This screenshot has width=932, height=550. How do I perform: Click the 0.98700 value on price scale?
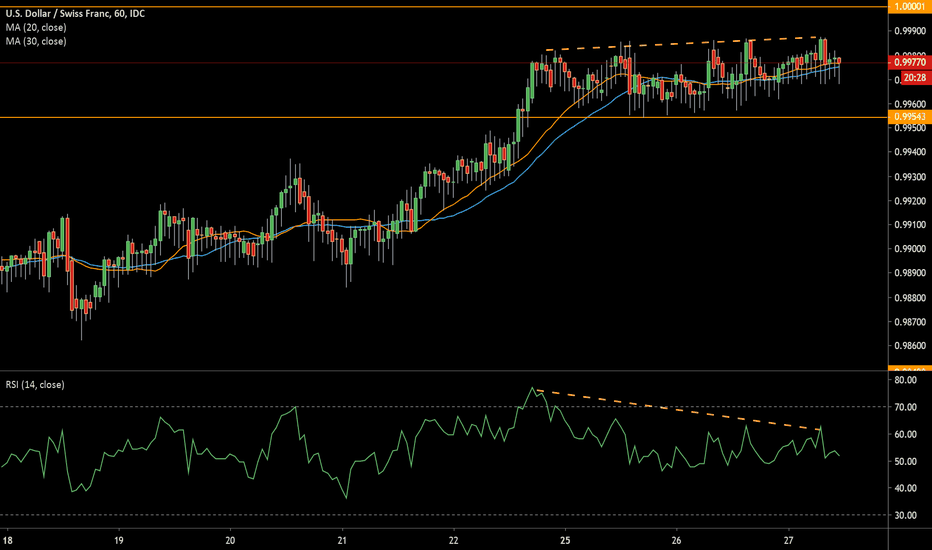click(x=909, y=322)
